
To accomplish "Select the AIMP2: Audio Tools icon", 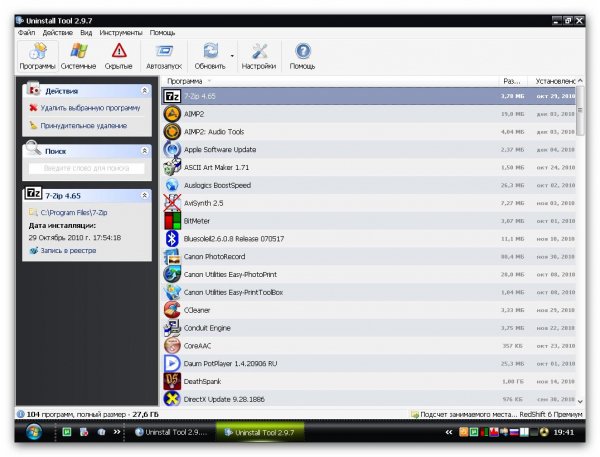I will [x=172, y=132].
